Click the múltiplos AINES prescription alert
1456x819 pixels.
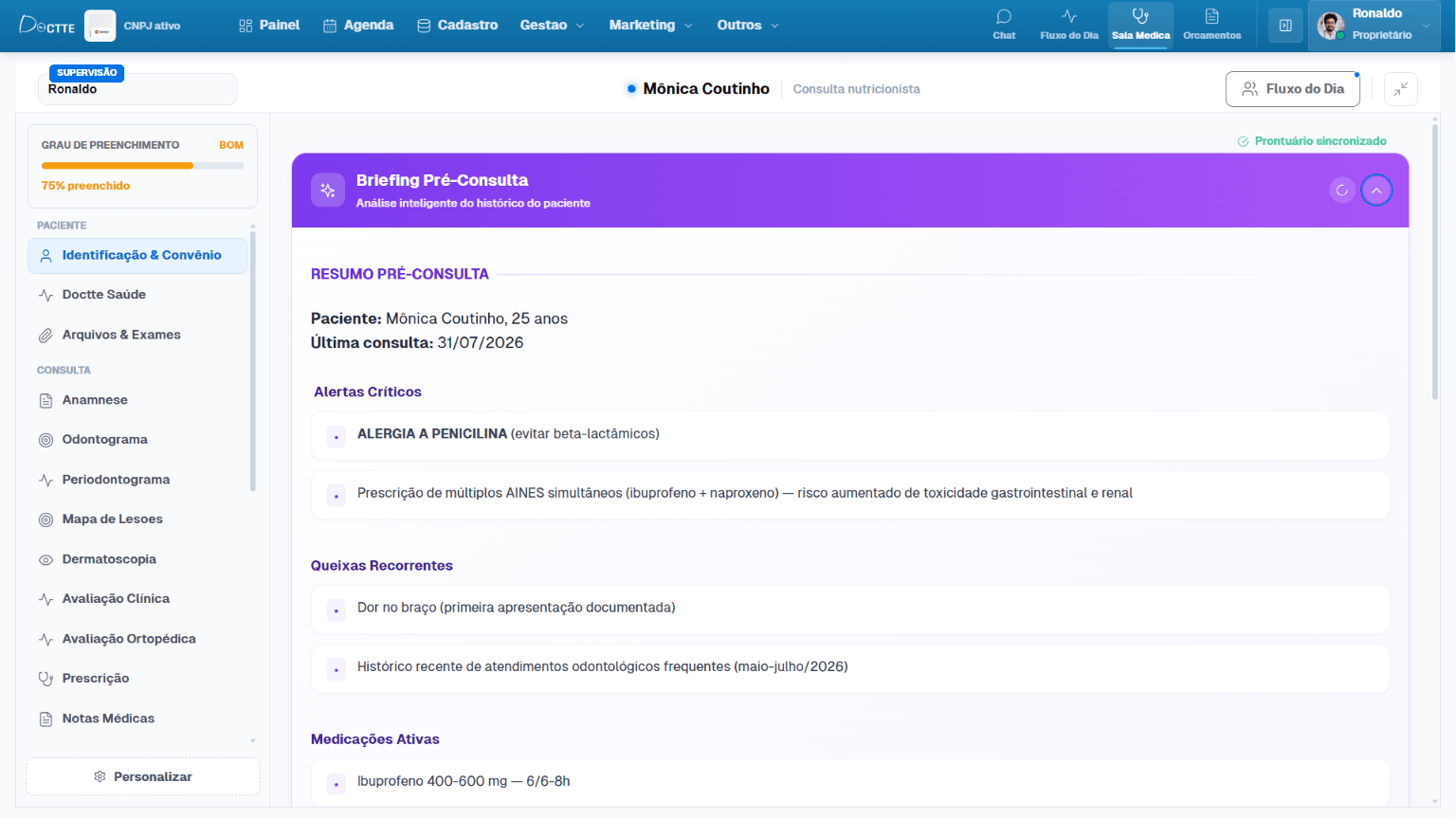click(850, 494)
